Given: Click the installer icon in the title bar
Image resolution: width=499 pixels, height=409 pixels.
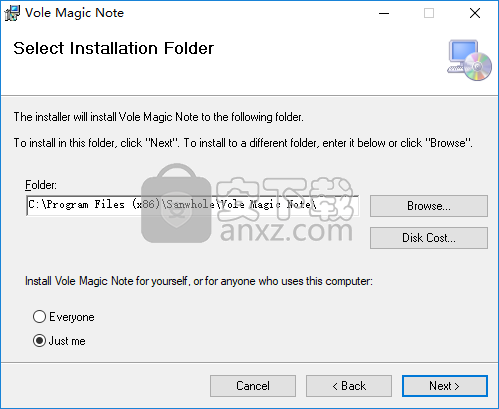Looking at the screenshot, I should 12,13.
